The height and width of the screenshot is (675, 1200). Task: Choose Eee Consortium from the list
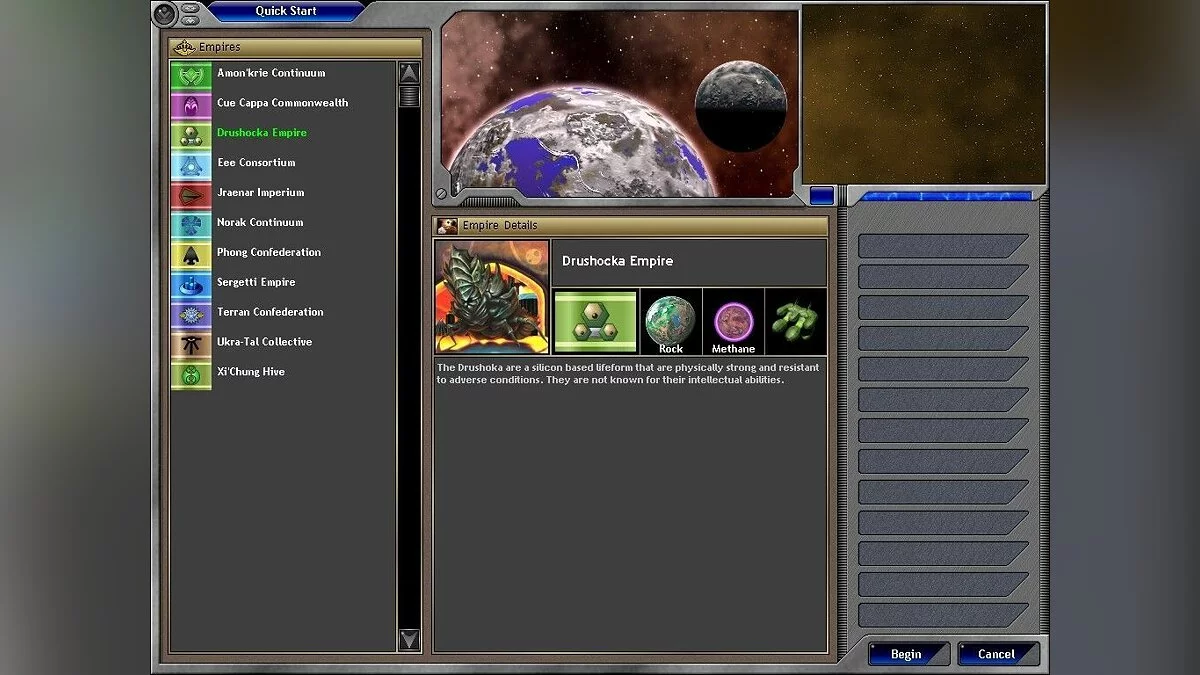click(256, 163)
